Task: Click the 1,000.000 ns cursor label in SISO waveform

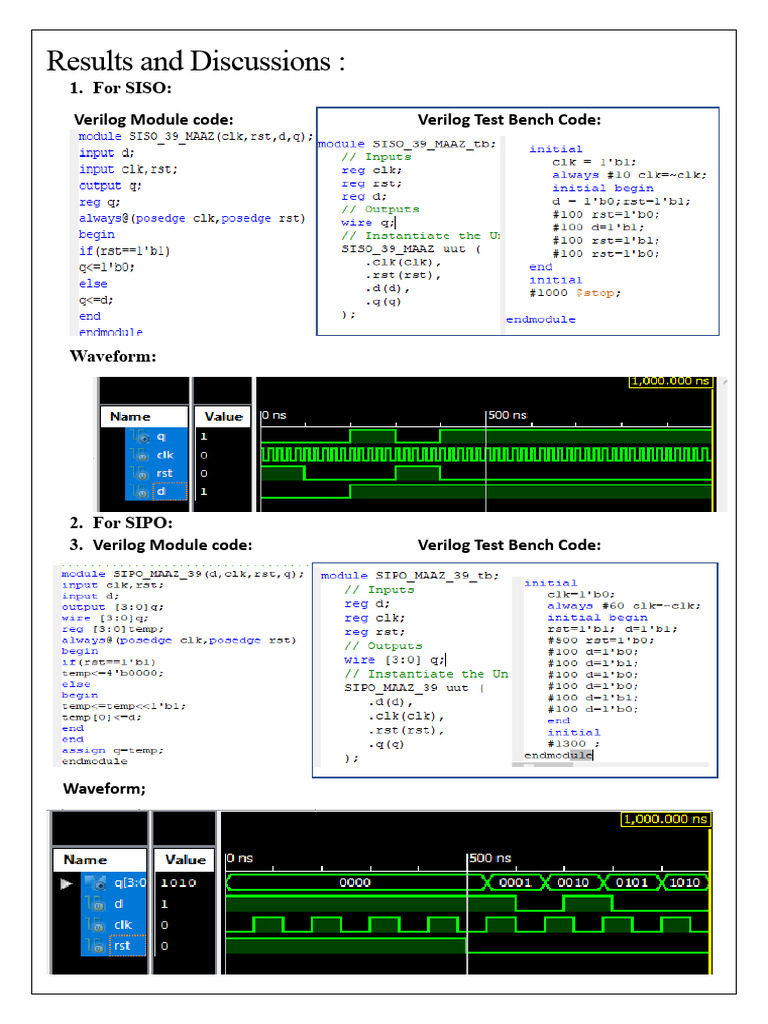Action: pos(671,381)
